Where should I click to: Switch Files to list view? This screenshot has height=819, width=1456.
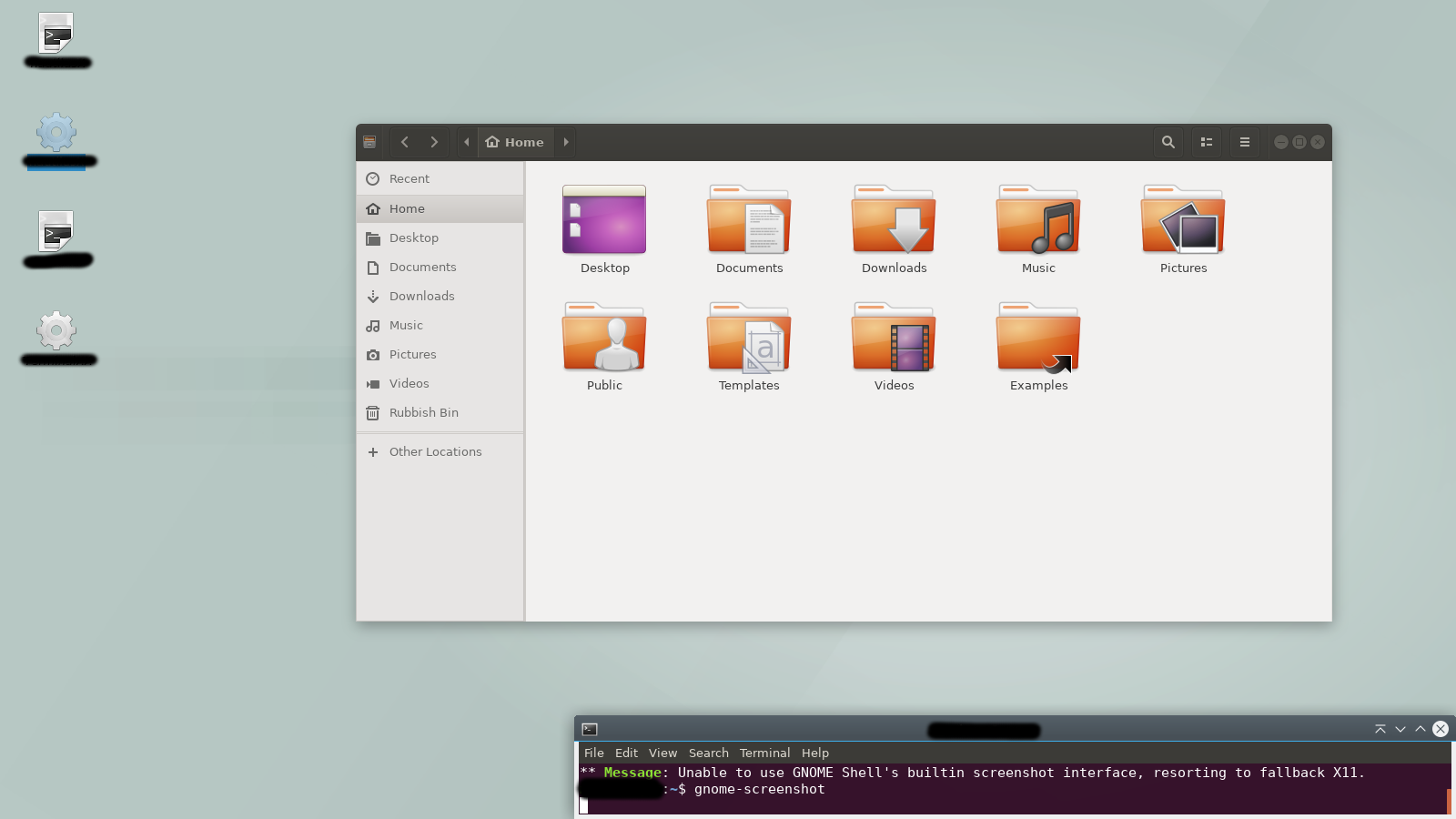point(1207,142)
